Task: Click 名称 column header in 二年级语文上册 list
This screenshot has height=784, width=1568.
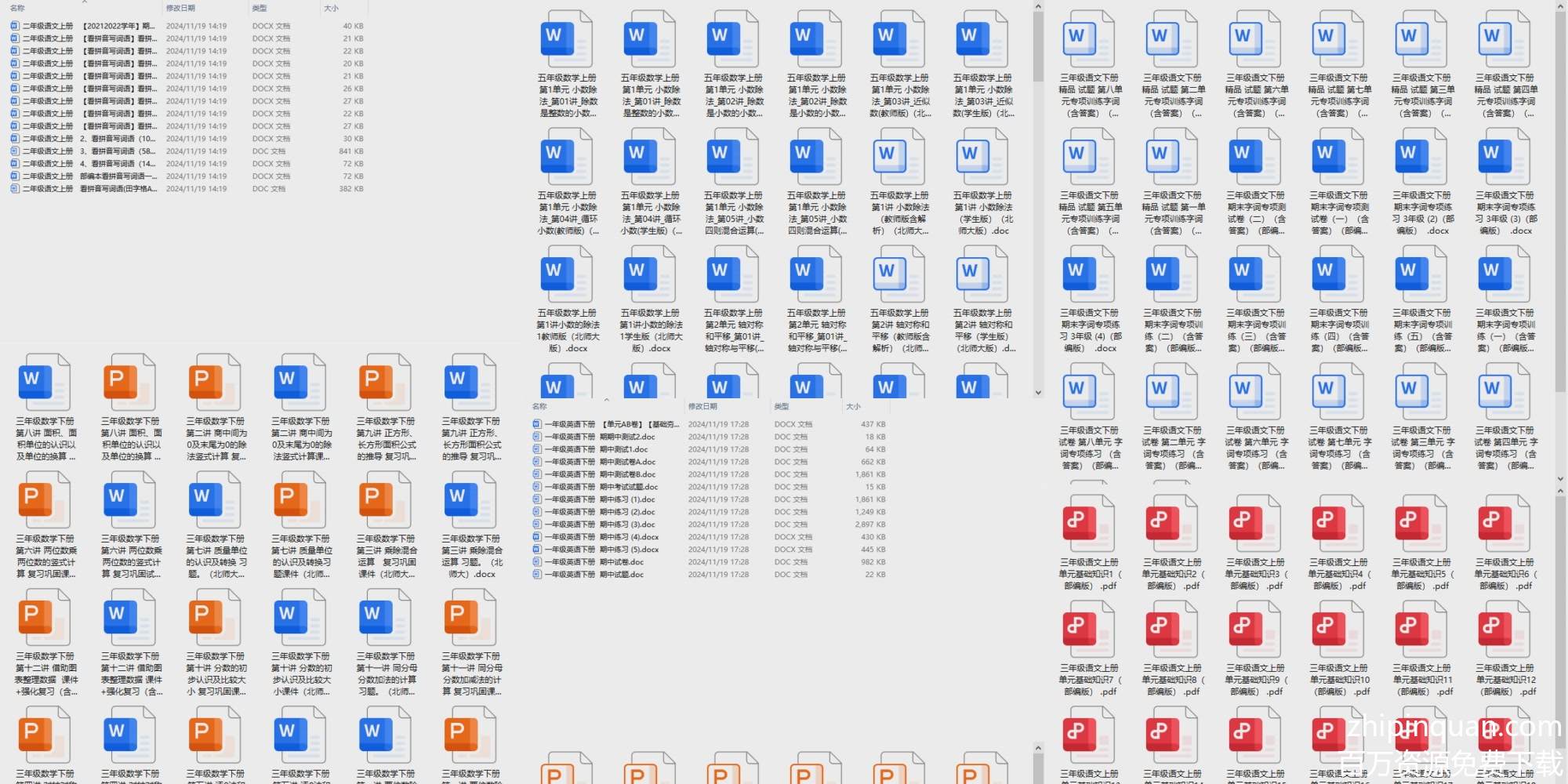Action: point(17,9)
